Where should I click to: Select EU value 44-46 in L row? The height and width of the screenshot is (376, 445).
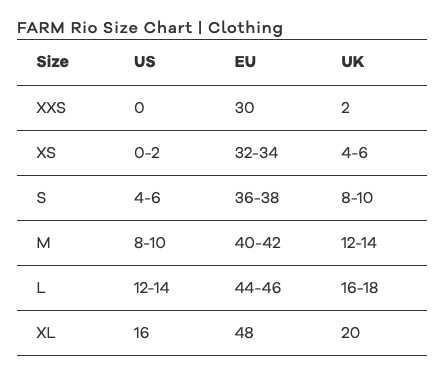258,288
